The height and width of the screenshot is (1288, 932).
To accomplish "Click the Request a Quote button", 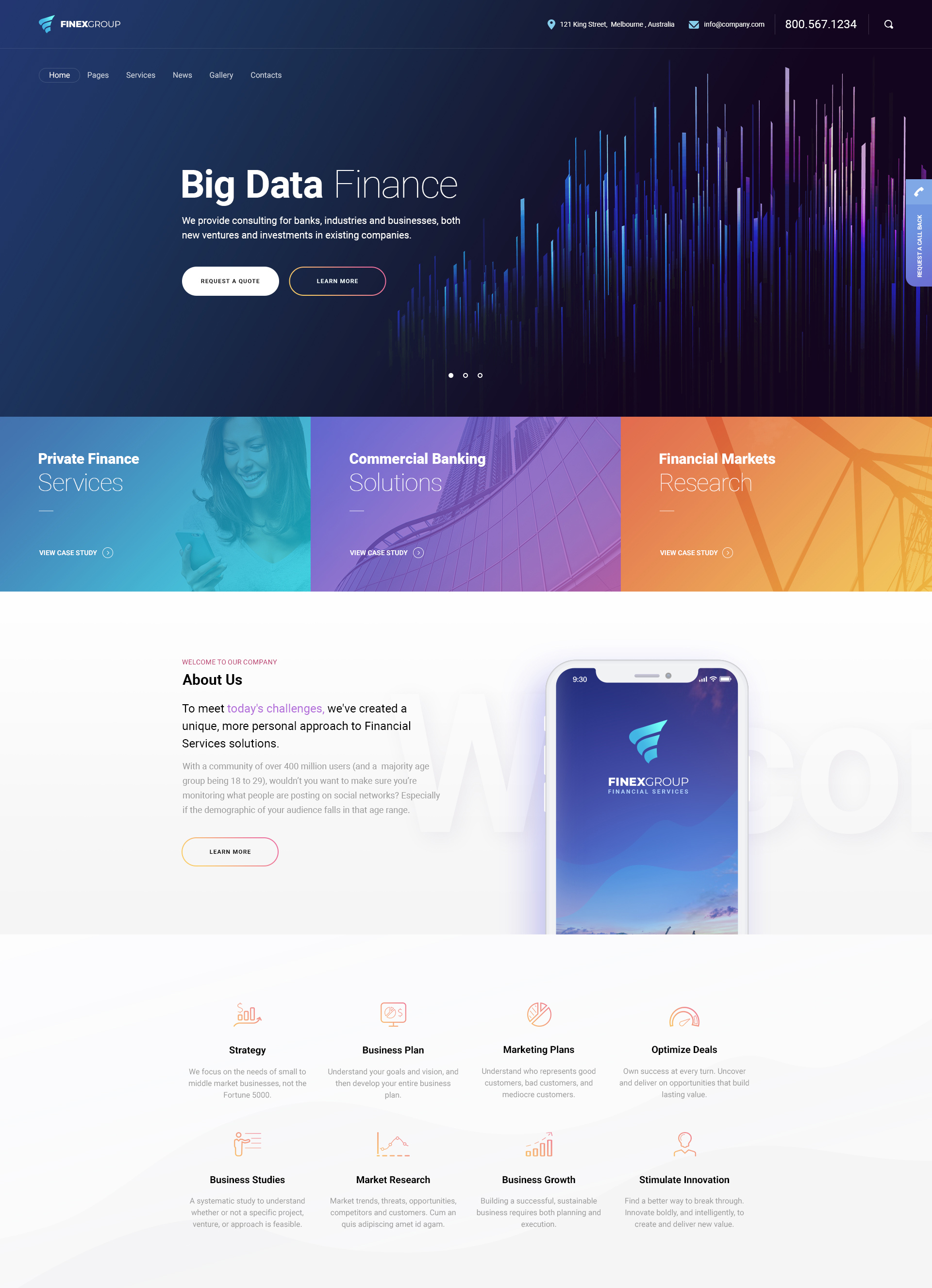I will 229,281.
